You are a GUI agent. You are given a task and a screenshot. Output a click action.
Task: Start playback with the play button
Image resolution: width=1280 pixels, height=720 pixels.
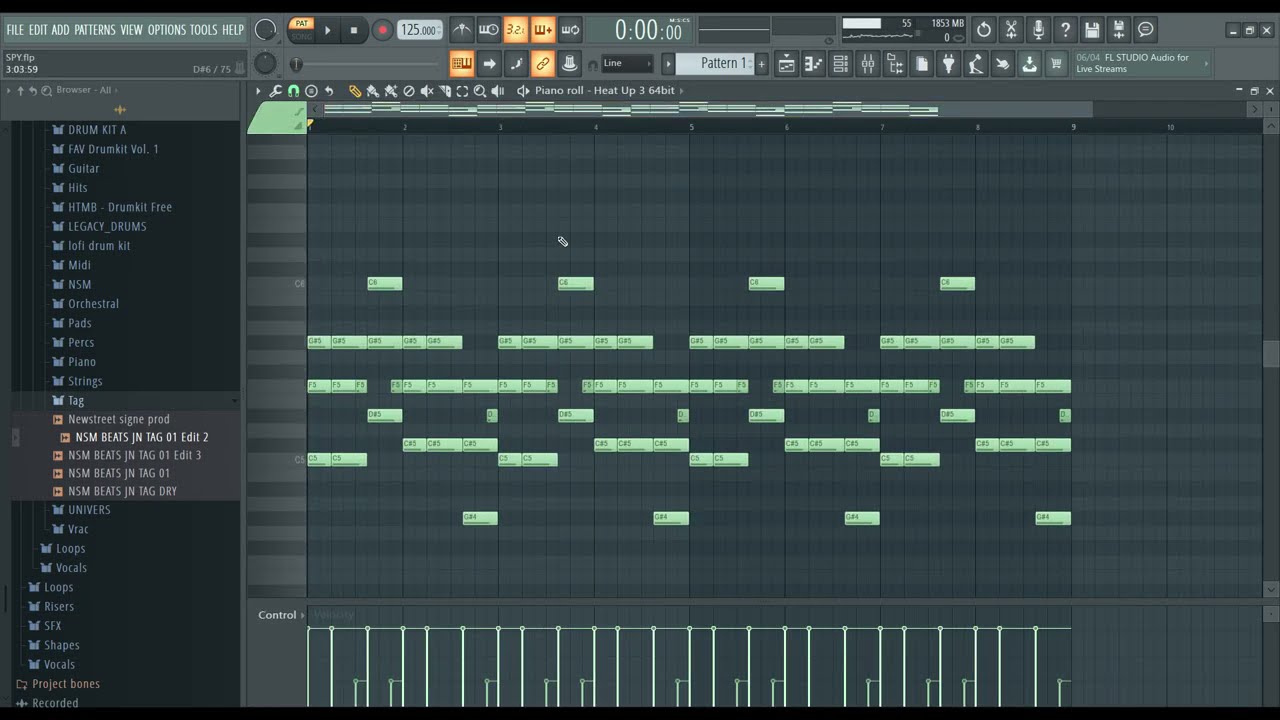pyautogui.click(x=328, y=30)
